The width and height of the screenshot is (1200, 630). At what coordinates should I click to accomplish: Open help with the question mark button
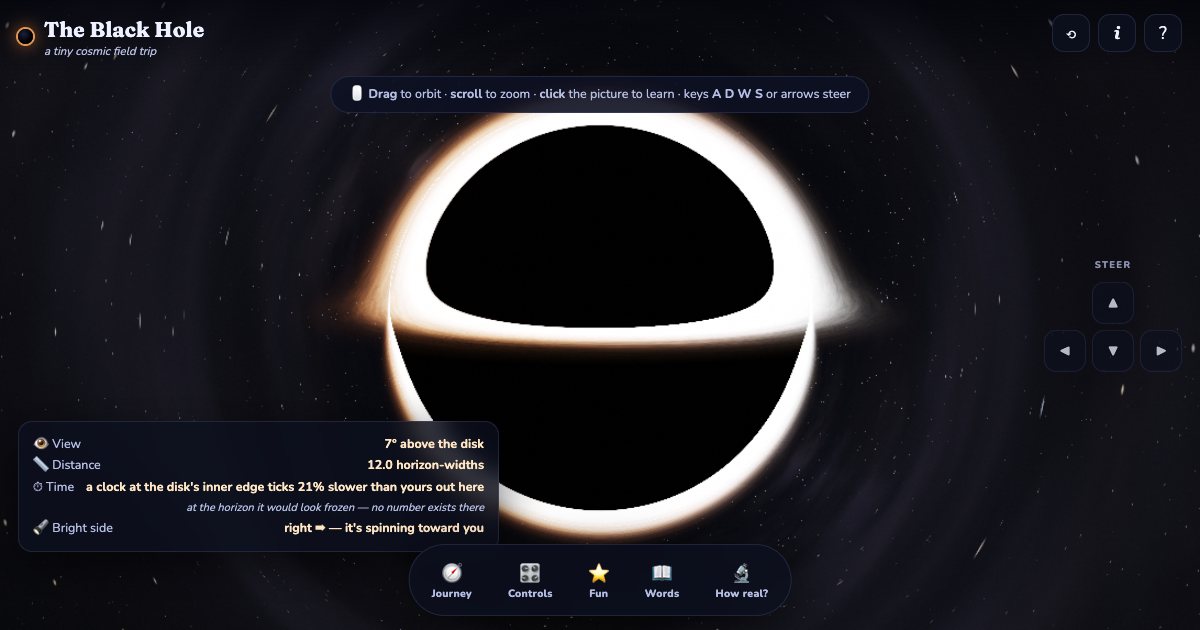(1163, 33)
